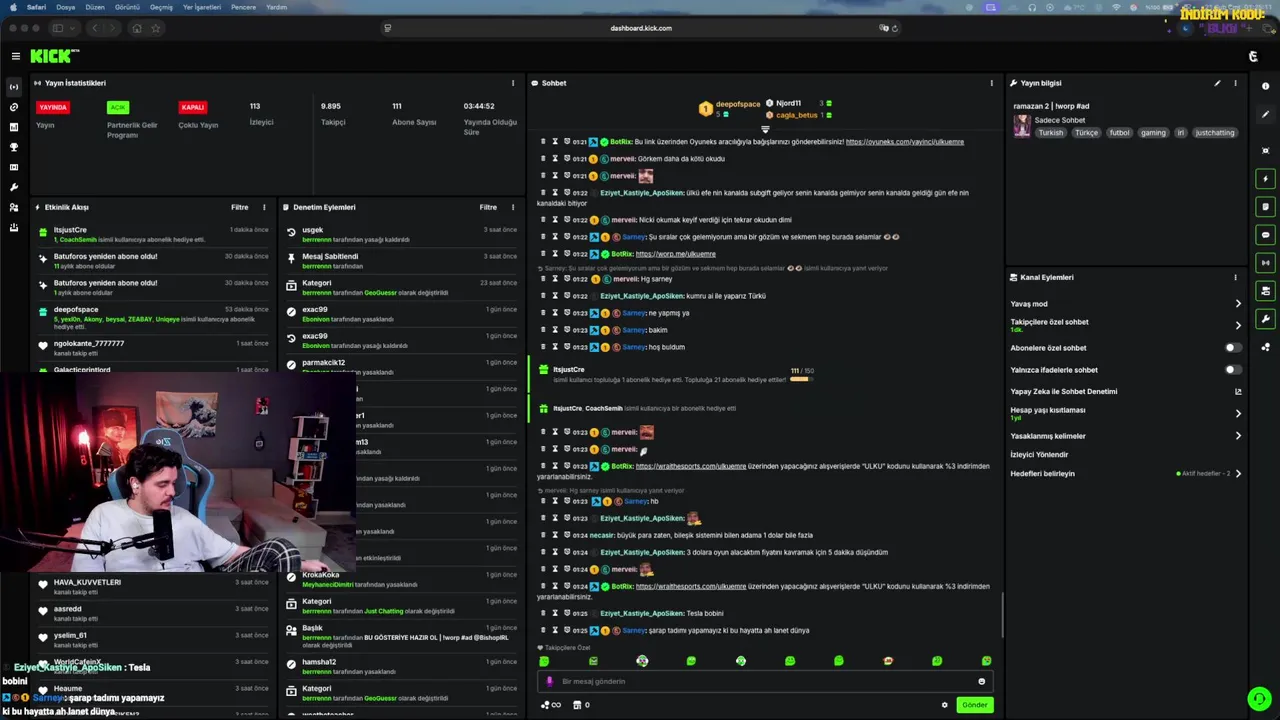Click the pencil icon in right sidebar
1280x720 pixels.
(x=1266, y=115)
